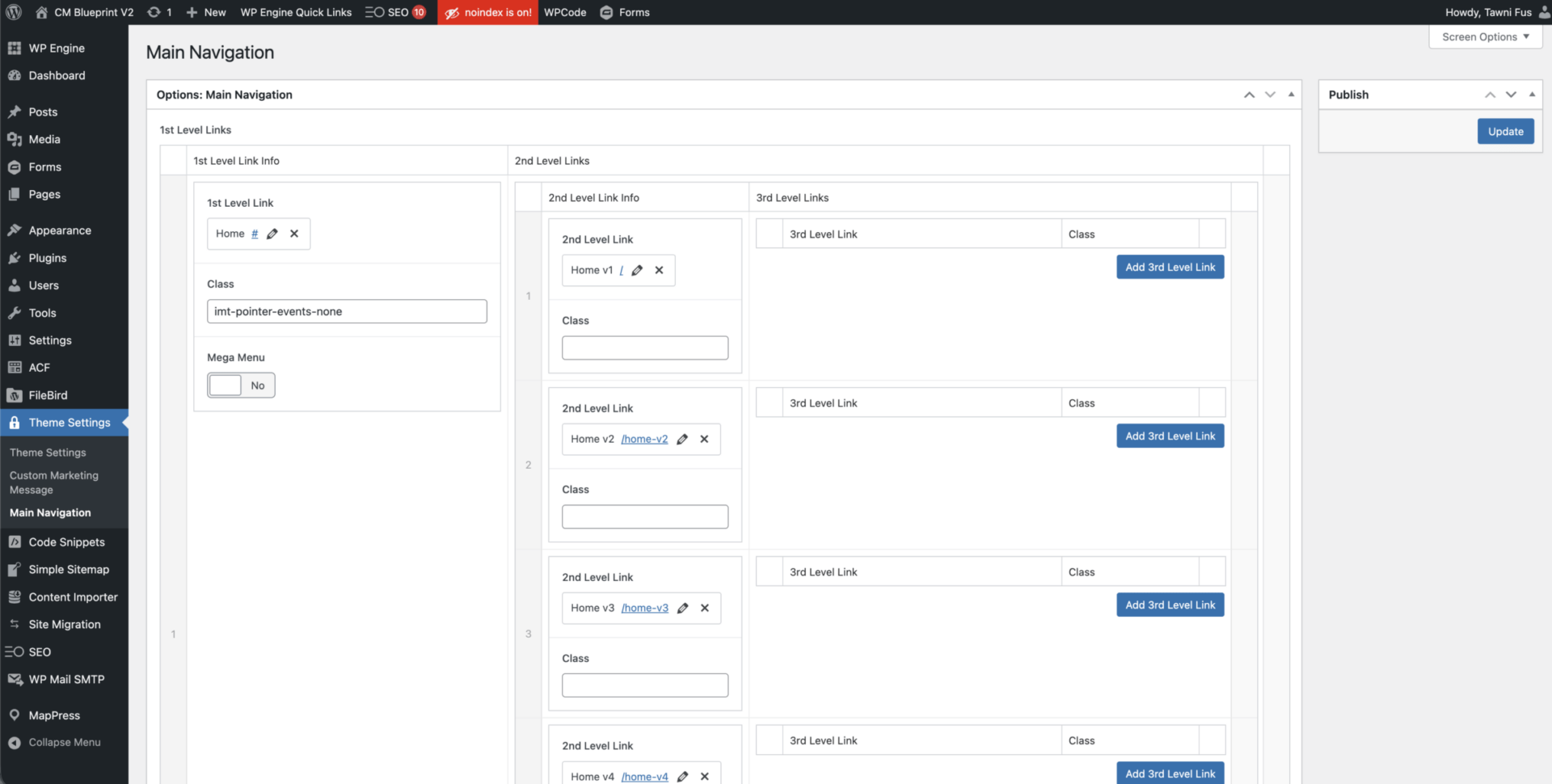The width and height of the screenshot is (1552, 784).
Task: Click the Update button
Action: click(x=1505, y=131)
